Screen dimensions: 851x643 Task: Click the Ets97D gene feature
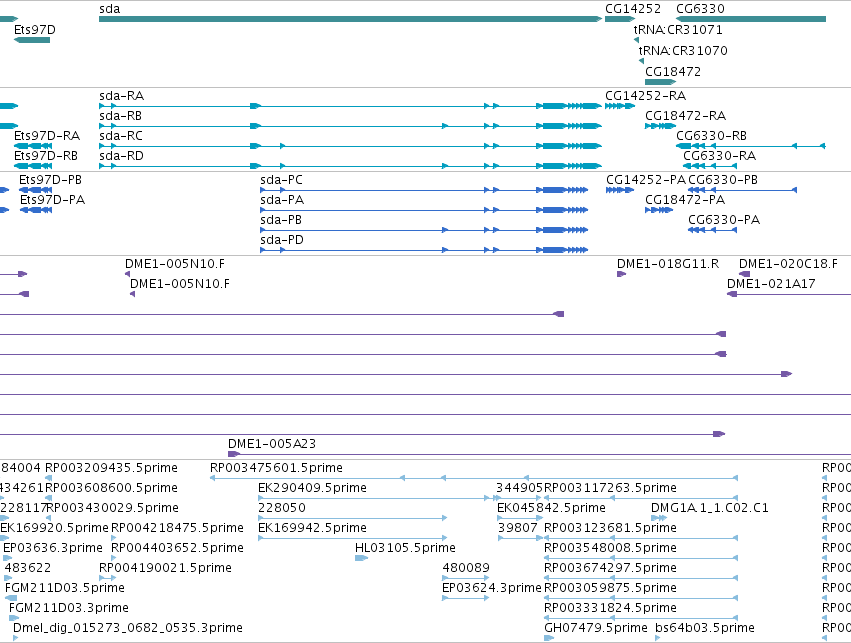[31, 40]
